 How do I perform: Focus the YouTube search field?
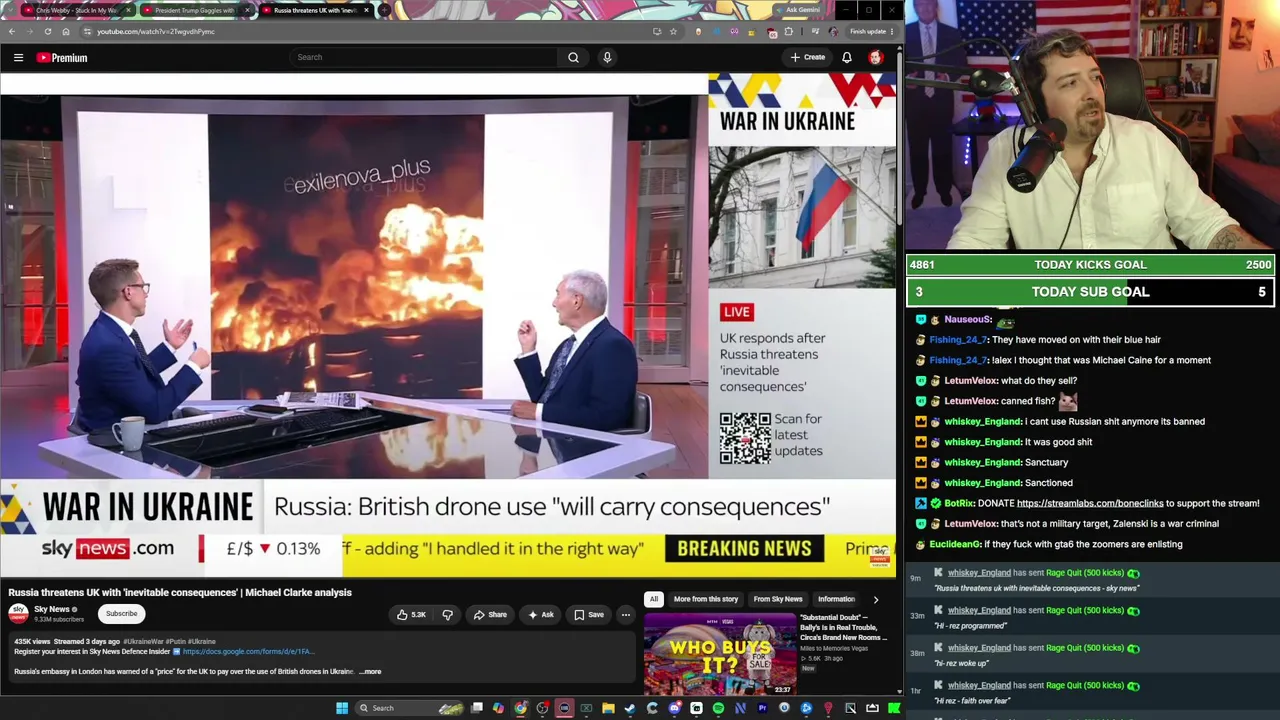tap(425, 58)
